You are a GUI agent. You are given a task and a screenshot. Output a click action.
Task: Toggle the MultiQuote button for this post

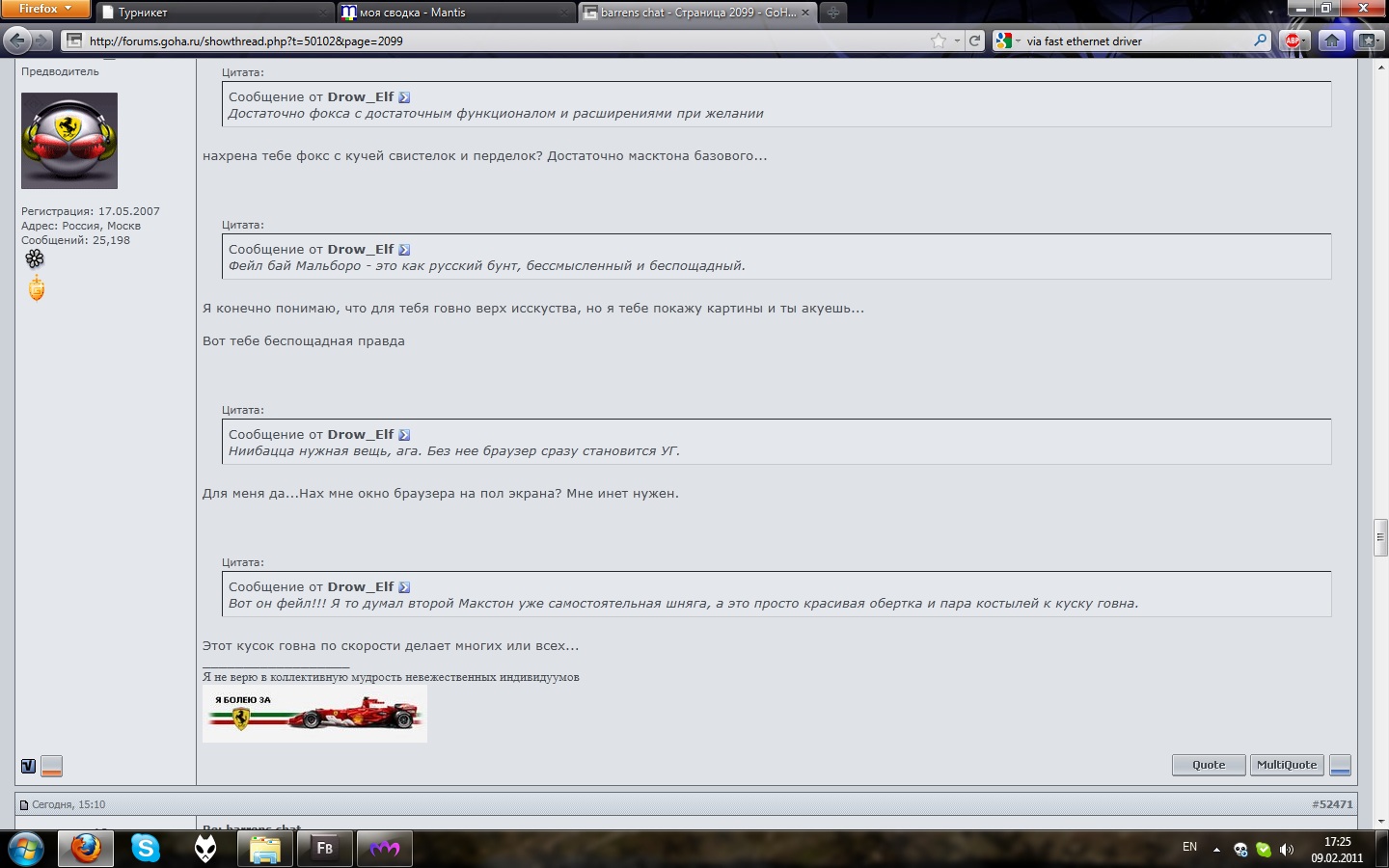(x=1286, y=765)
